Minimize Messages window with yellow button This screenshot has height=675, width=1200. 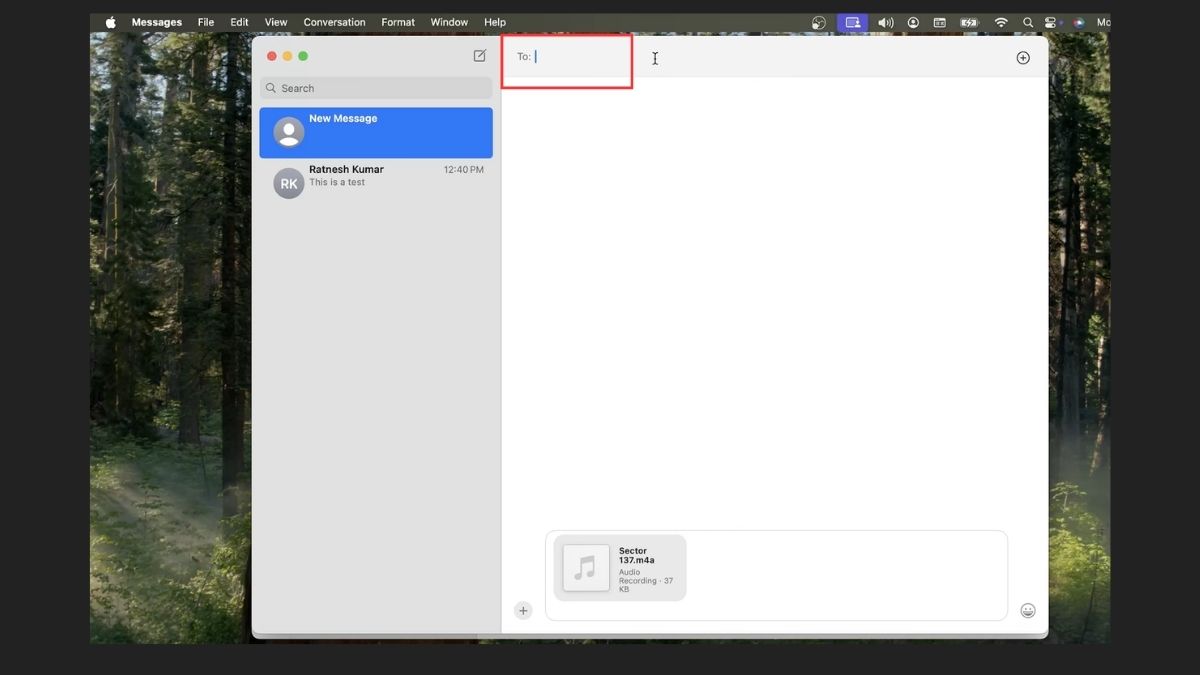pos(288,56)
